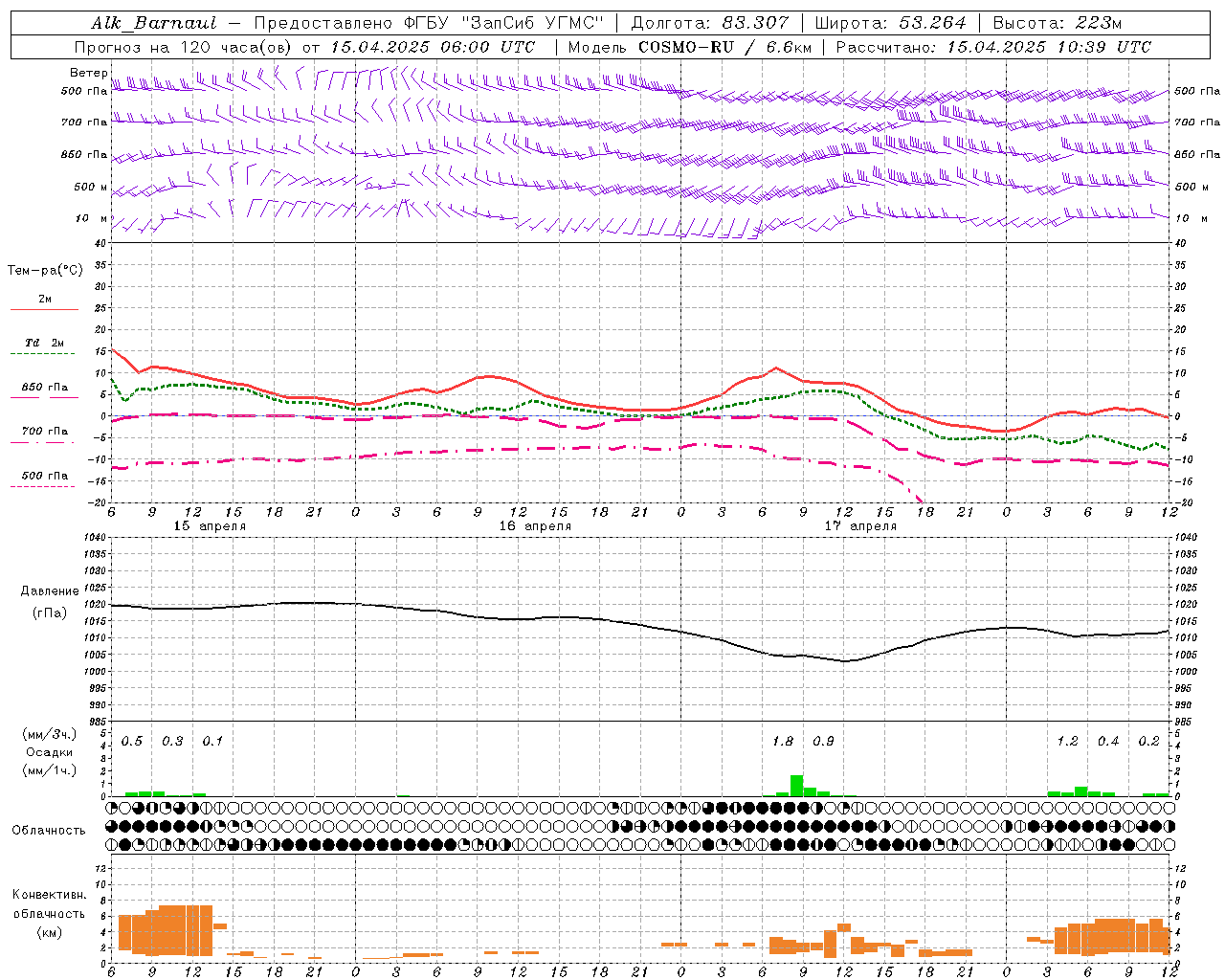Click the left '10 м' wind level label

pyautogui.click(x=92, y=218)
